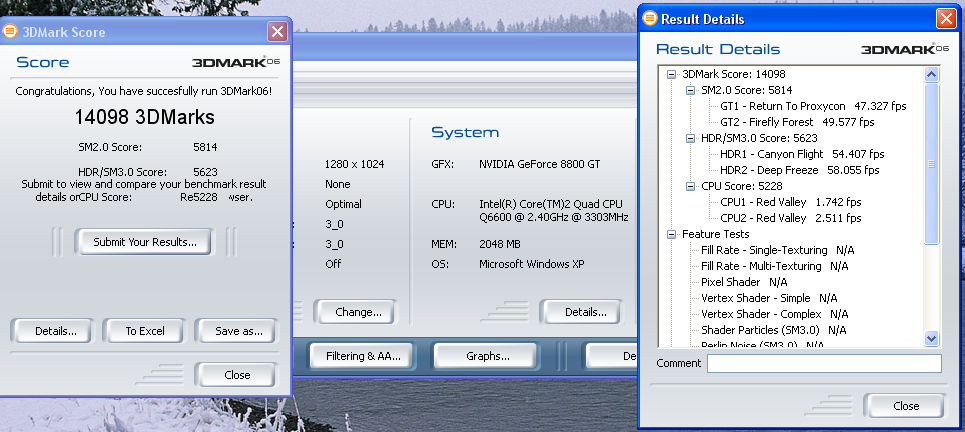Click the Save as... button
The height and width of the screenshot is (432, 965).
click(237, 331)
